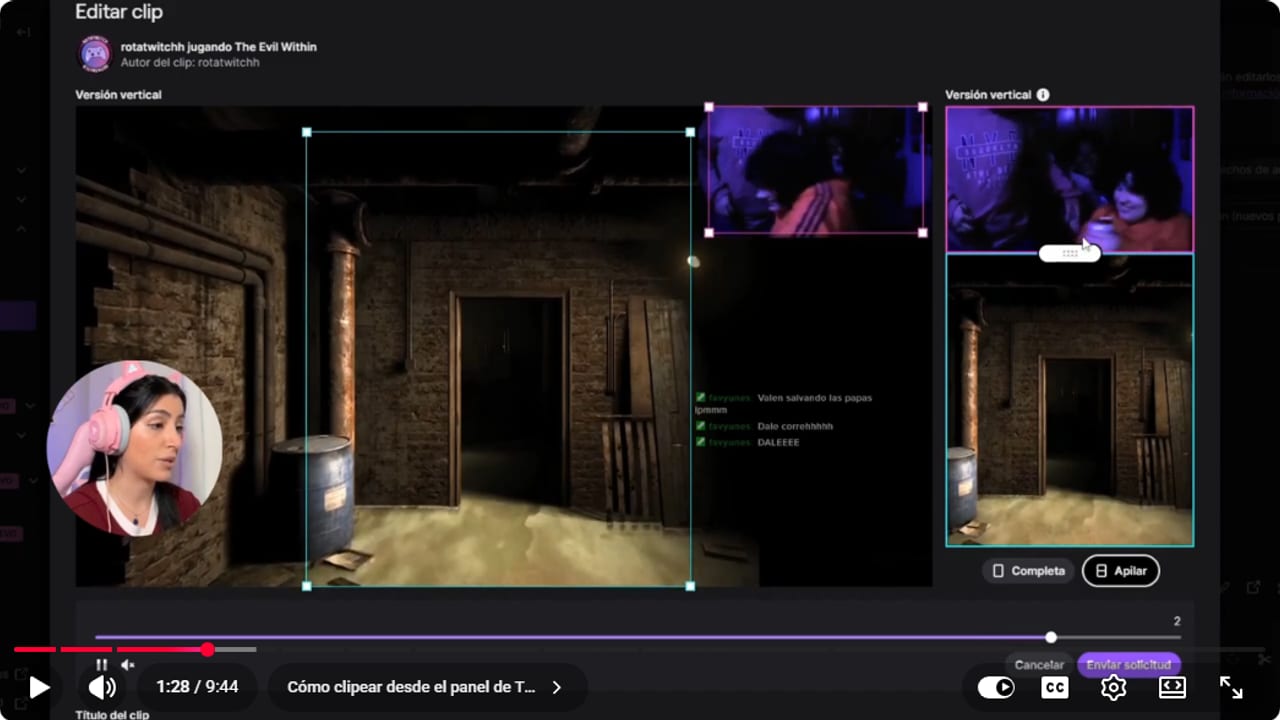Open the info icon beside 'Versión vertical'
1280x720 pixels.
tap(1043, 95)
